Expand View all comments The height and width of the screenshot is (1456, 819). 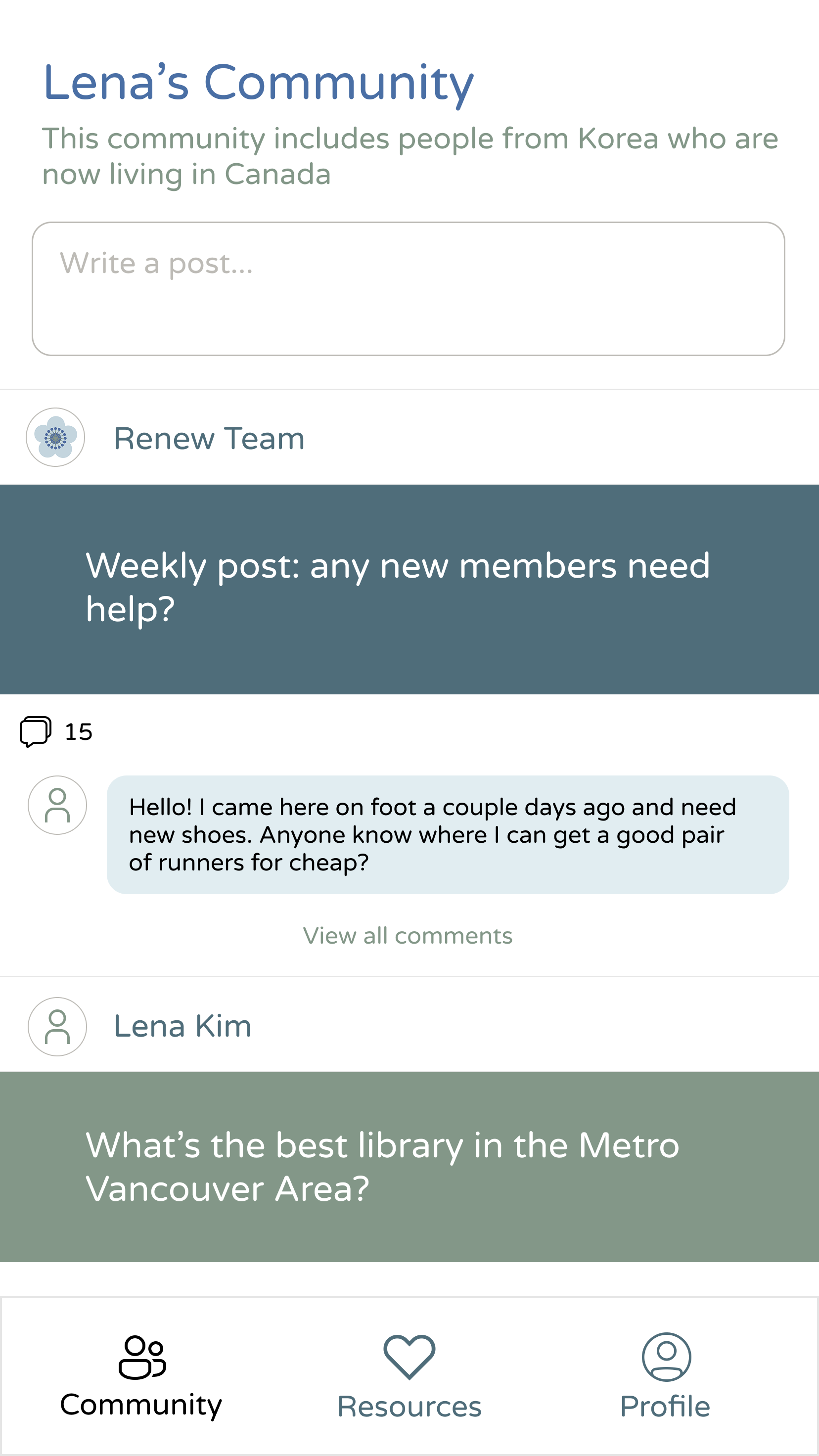(408, 935)
